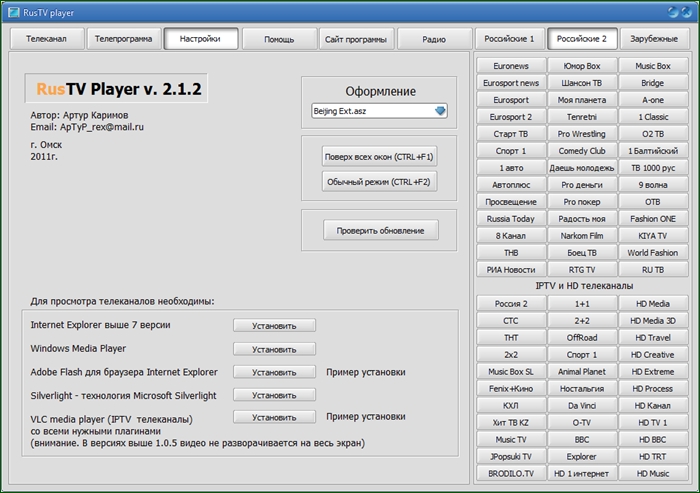700x493 pixels.
Task: Open the Pro покер channel
Action: tap(582, 201)
